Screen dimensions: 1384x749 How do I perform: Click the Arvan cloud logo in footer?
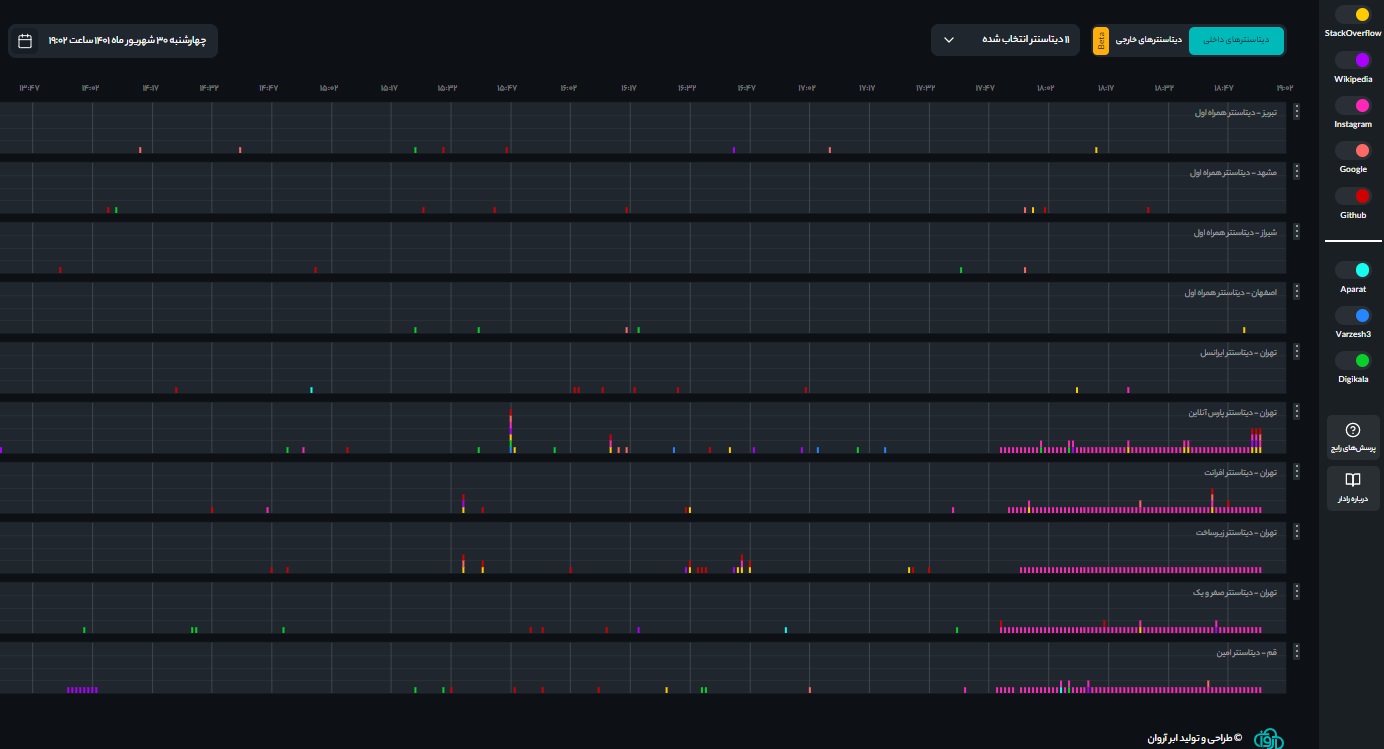coord(1268,738)
